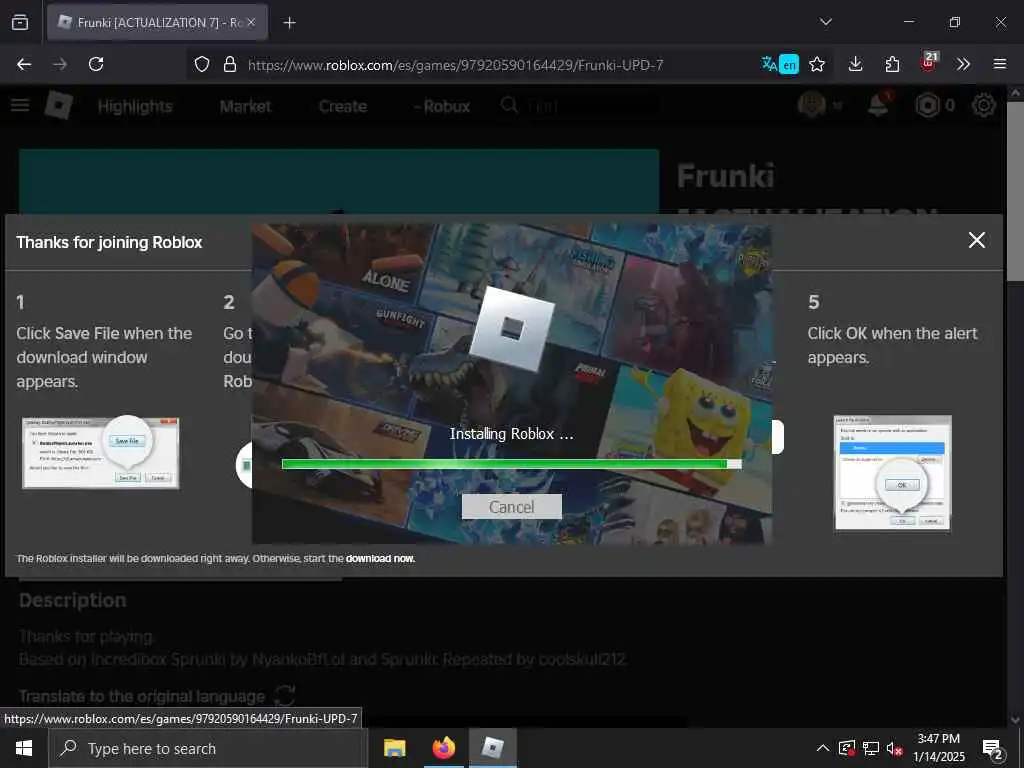The image size is (1024, 768).
Task: Open the Robux nav item
Action: pos(442,106)
